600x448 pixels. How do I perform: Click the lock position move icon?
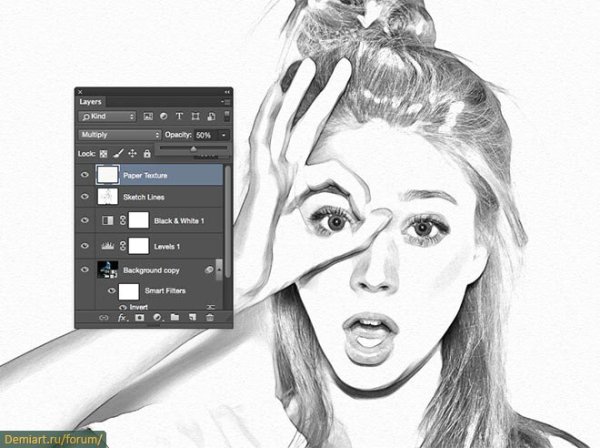click(132, 153)
